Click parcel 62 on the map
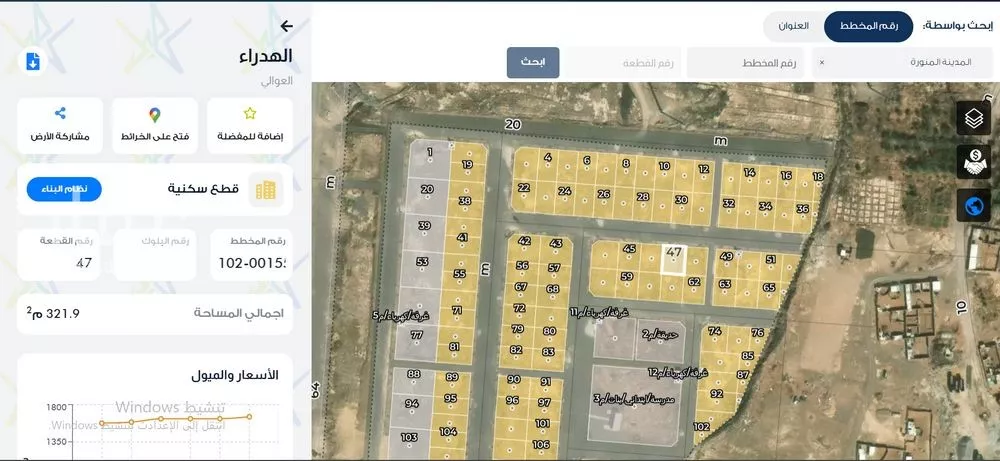The width and height of the screenshot is (1000, 461). [x=695, y=281]
